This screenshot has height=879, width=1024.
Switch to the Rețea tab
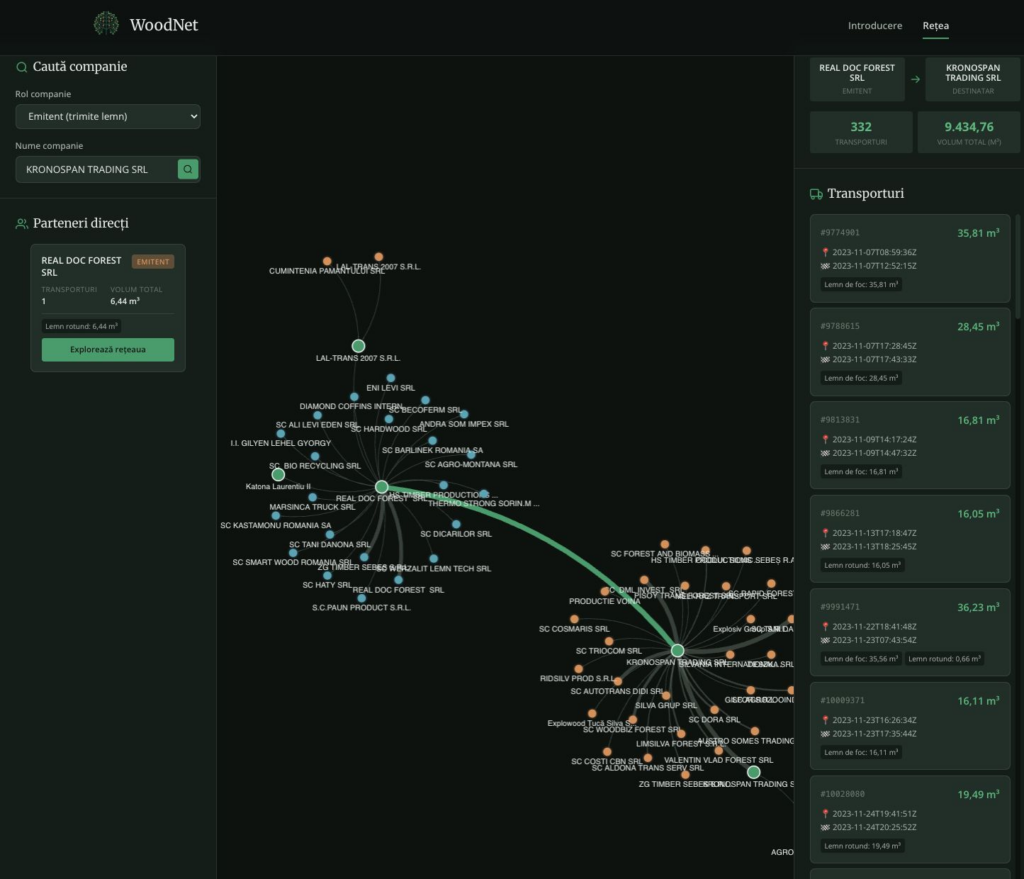[x=936, y=25]
